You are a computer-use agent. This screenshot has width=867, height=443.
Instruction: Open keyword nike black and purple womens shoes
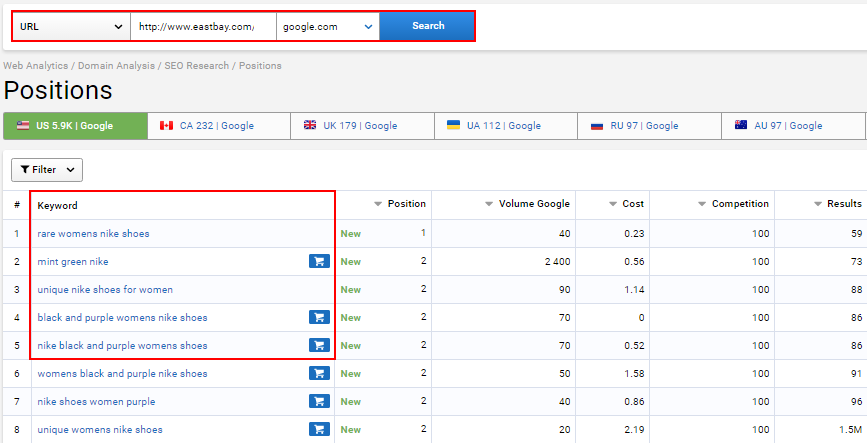(123, 346)
